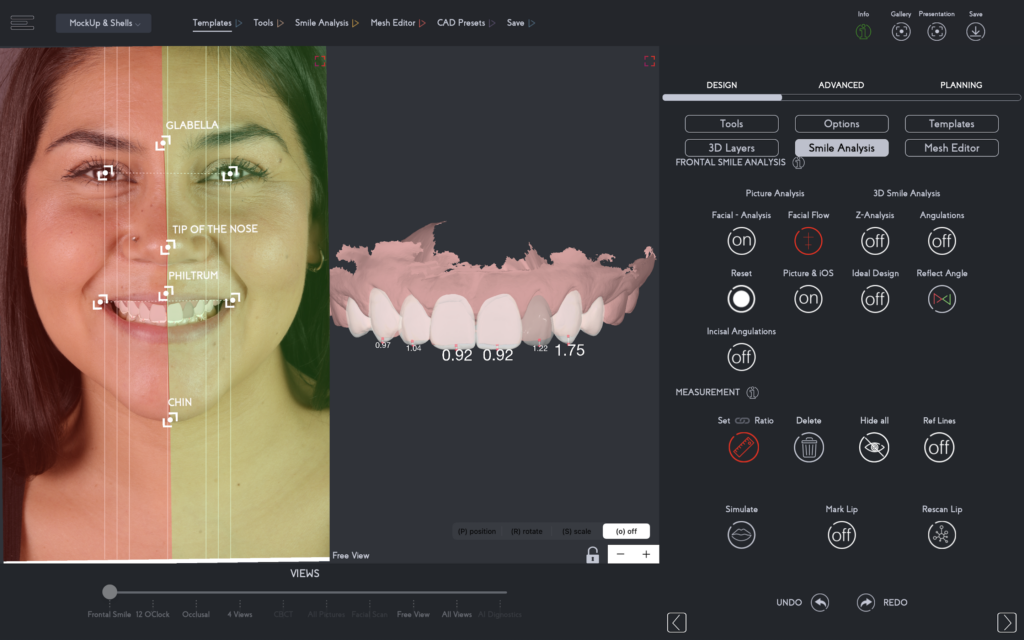Open the Simulate lips tool

pyautogui.click(x=741, y=535)
